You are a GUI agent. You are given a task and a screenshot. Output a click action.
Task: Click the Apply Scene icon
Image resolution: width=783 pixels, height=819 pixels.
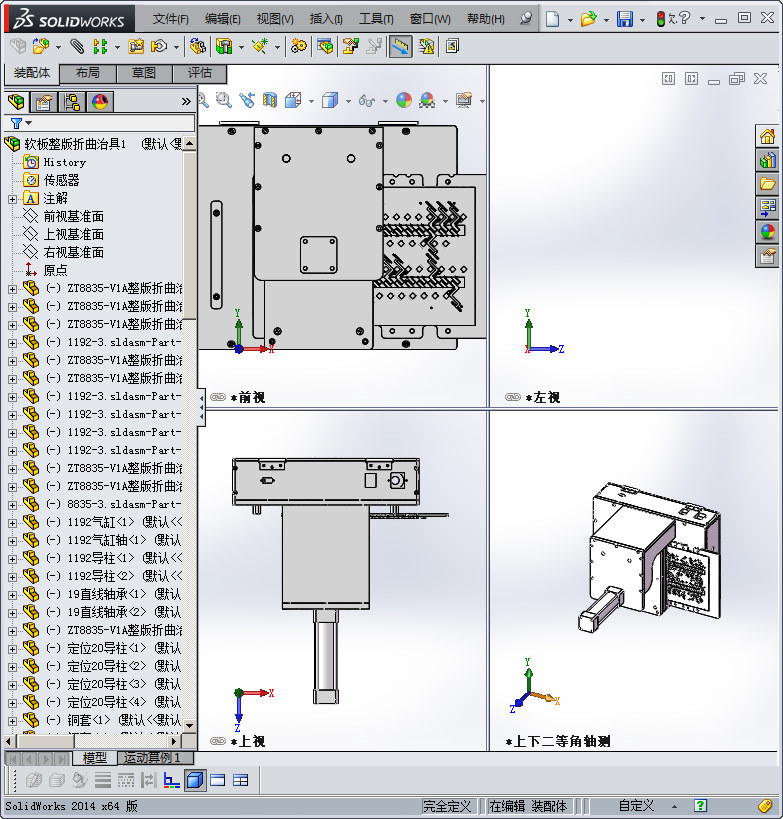pos(427,100)
